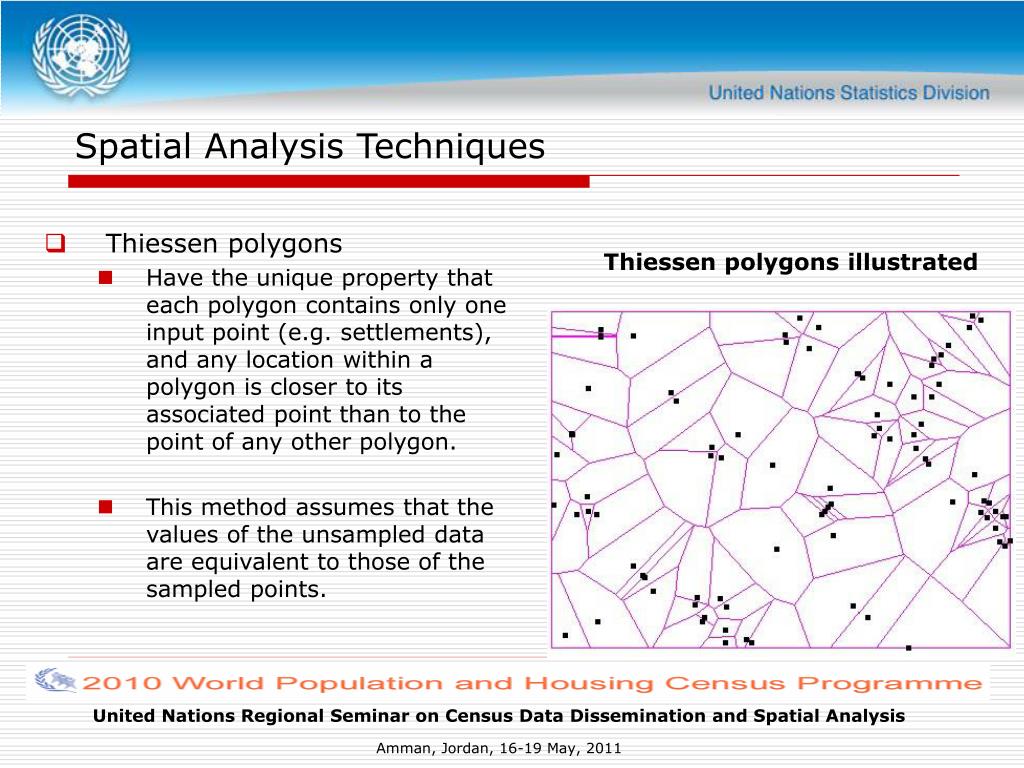The image size is (1024, 768).
Task: Click the Thiessen polygons diagram image
Action: (781, 480)
